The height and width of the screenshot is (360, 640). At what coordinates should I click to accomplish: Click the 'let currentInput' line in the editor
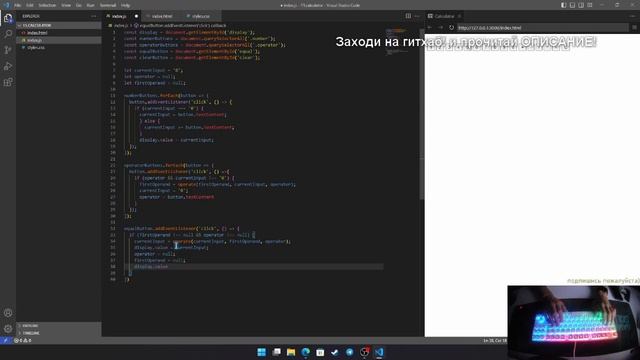click(x=153, y=70)
